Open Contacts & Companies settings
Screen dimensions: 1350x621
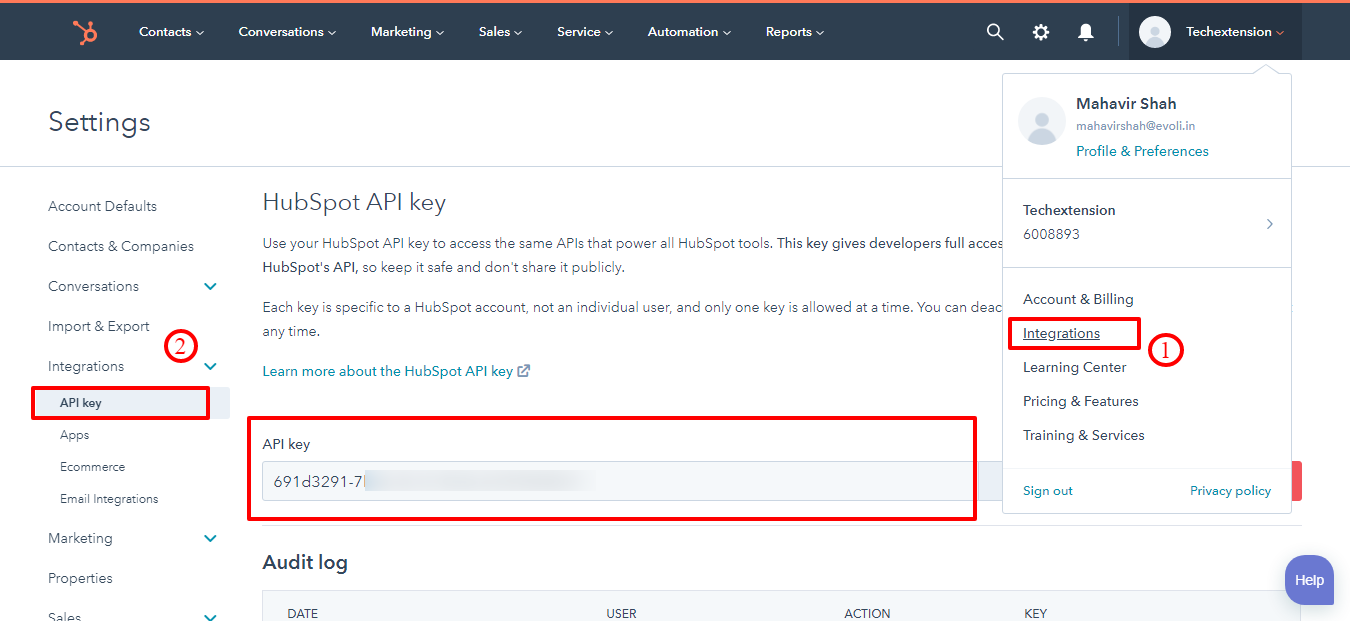[121, 246]
